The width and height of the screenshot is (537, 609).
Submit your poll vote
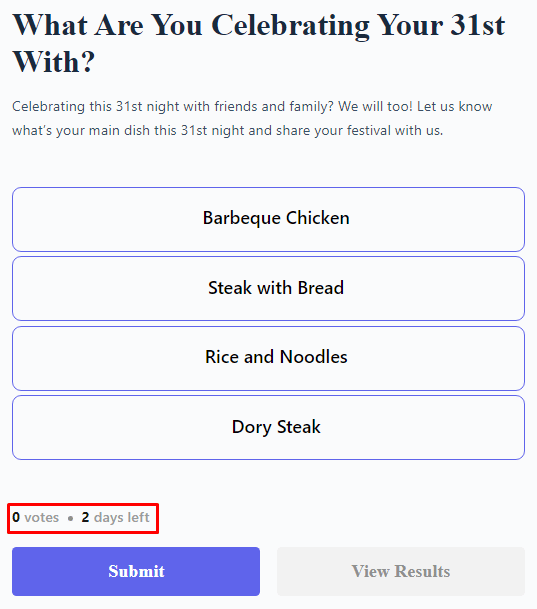tap(136, 571)
